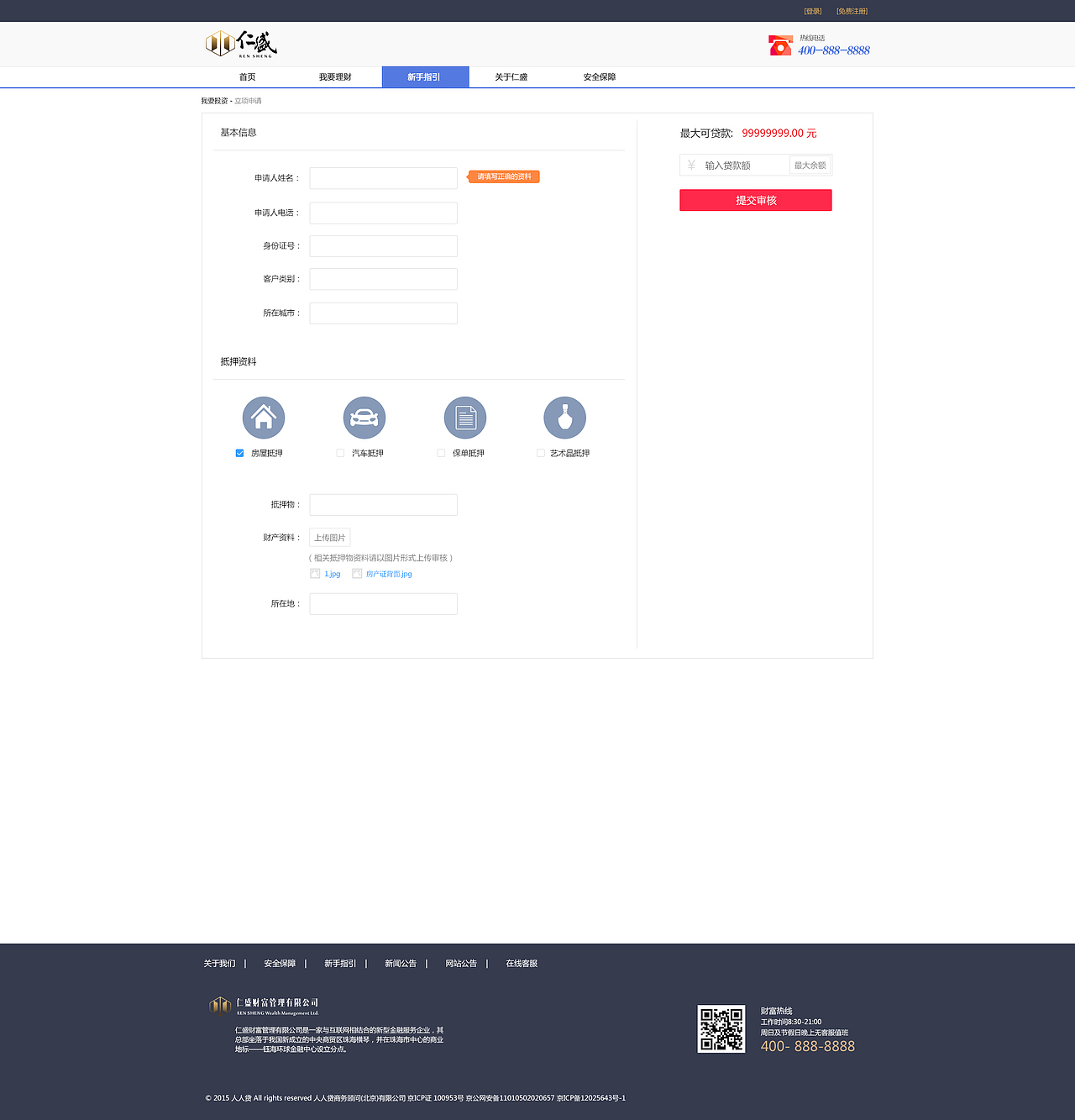
Task: Click the 身份证号 input field
Action: pyautogui.click(x=383, y=246)
